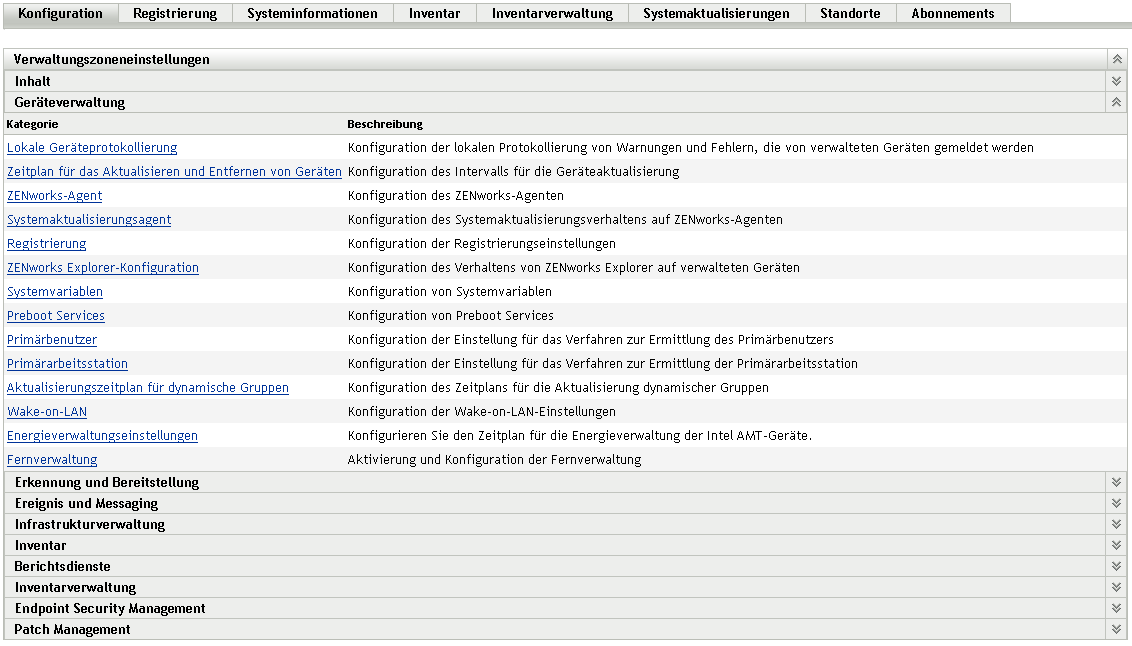The image size is (1132, 646).
Task: Open the Fernverwaltung link
Action: pyautogui.click(x=52, y=460)
